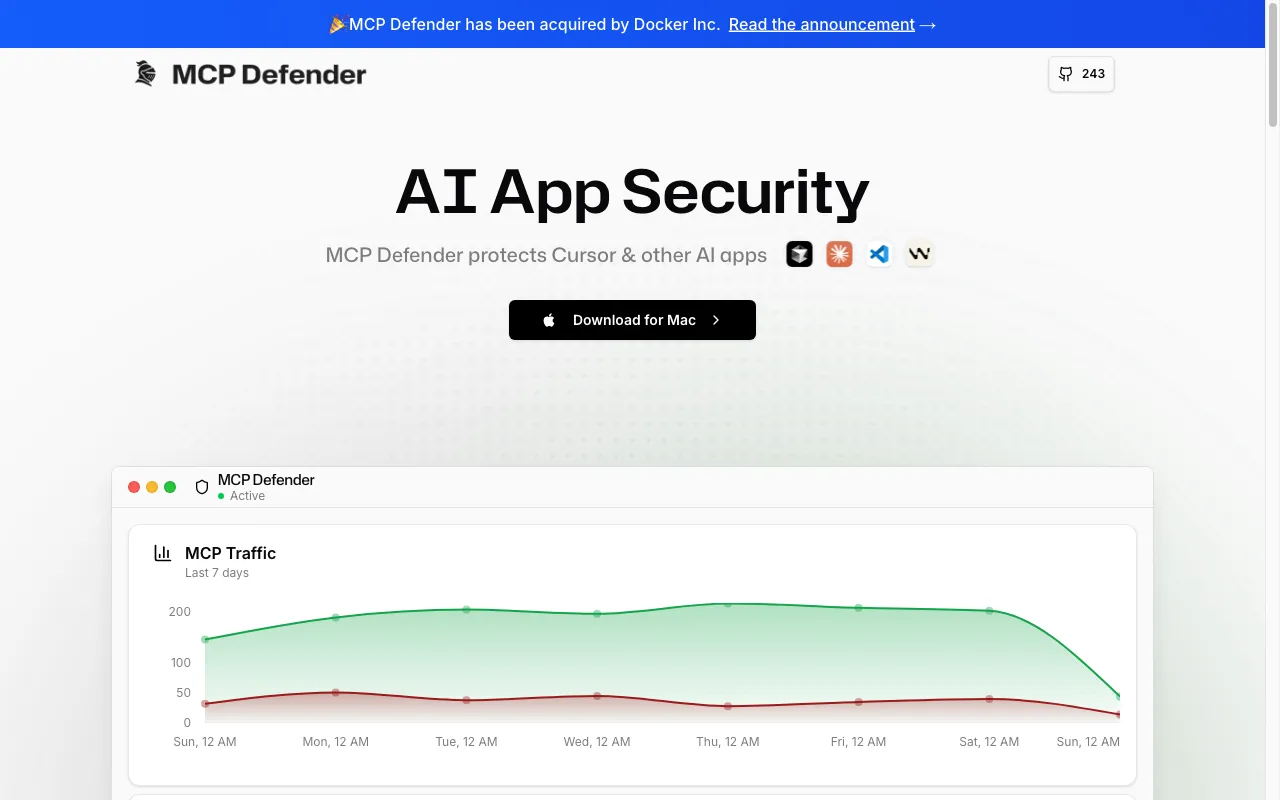Click the orange Claude app icon
Image resolution: width=1280 pixels, height=800 pixels.
pyautogui.click(x=839, y=254)
